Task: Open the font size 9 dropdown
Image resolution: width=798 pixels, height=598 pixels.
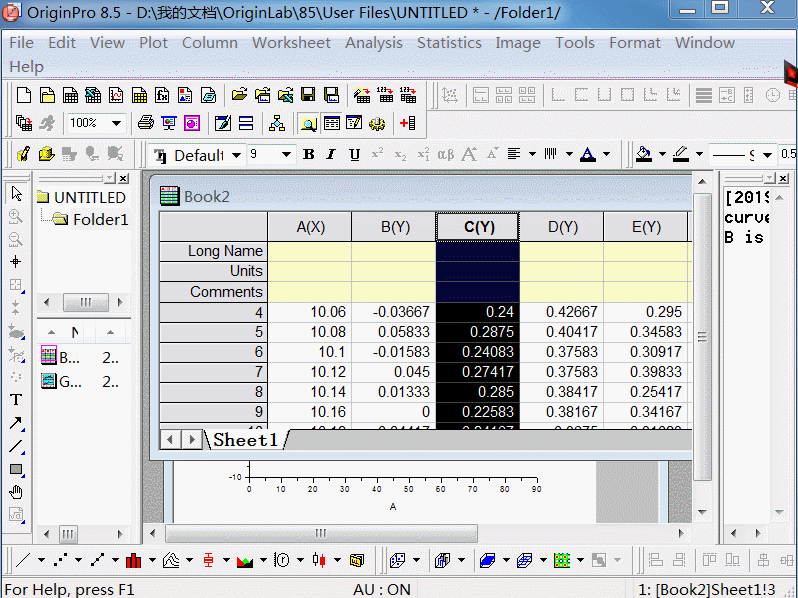Action: pos(287,155)
